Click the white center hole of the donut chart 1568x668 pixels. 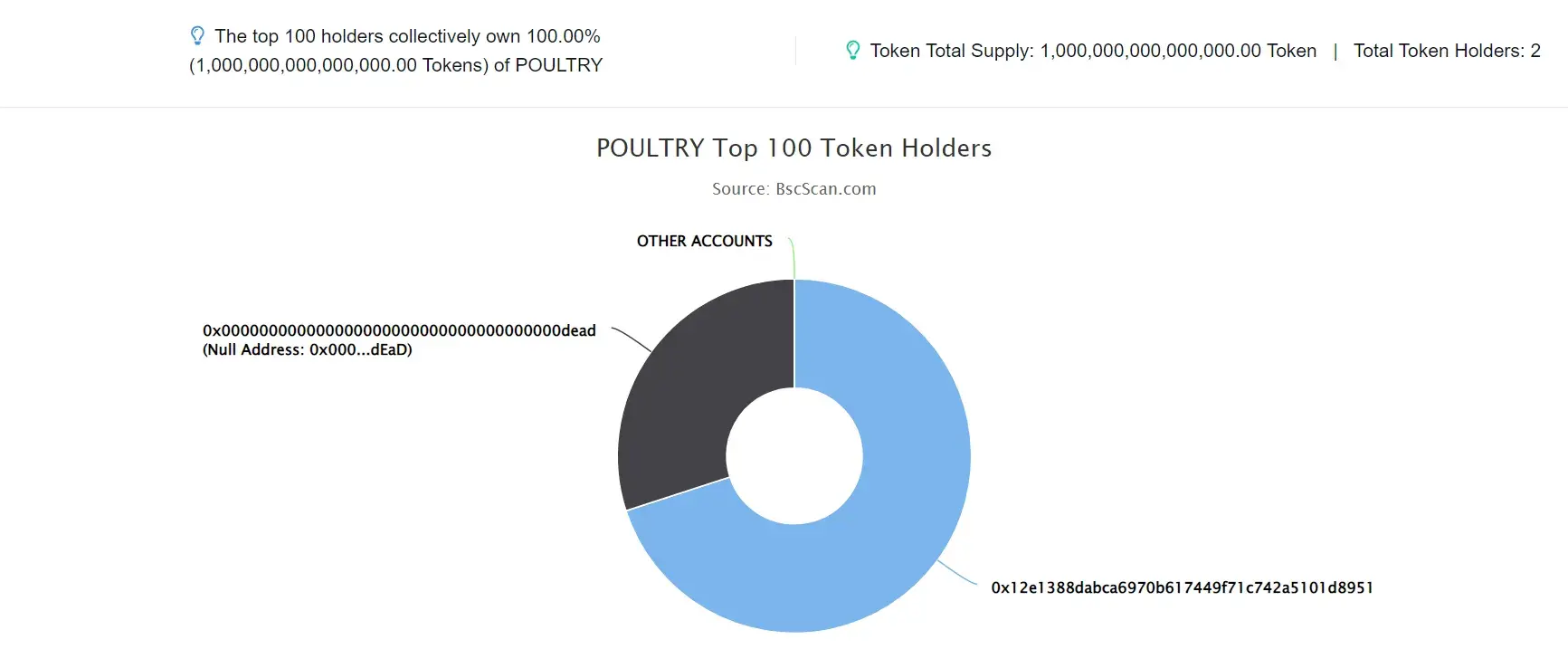pos(794,456)
